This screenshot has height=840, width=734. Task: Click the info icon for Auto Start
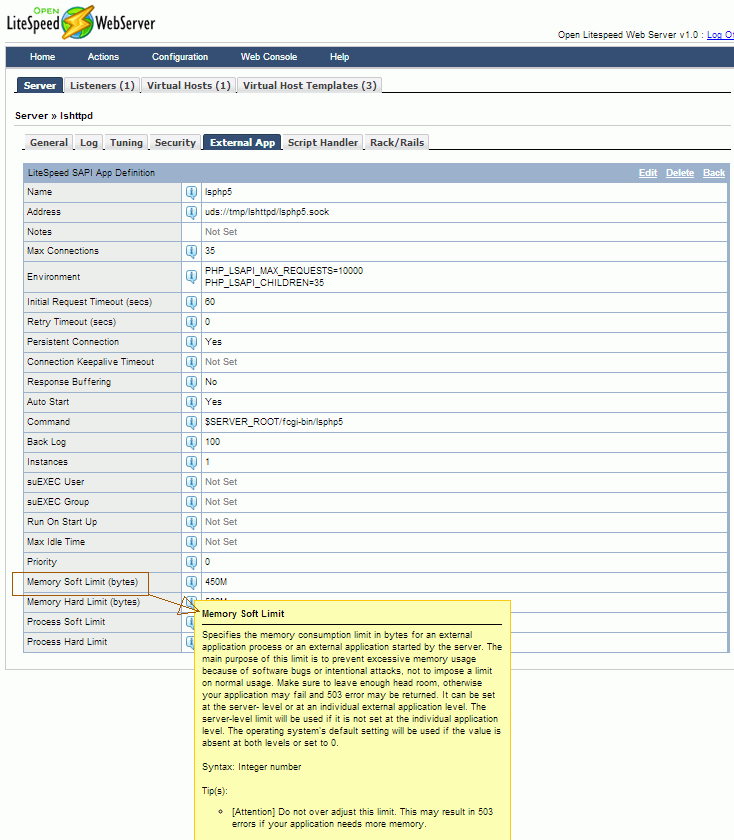pos(191,402)
